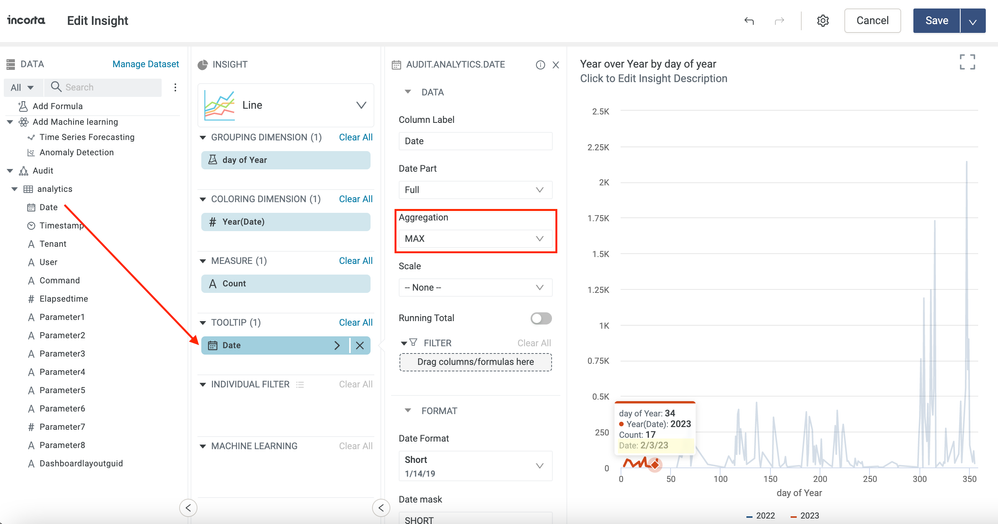Toggle 2023 series in chart legend
The width and height of the screenshot is (998, 524).
(x=805, y=516)
